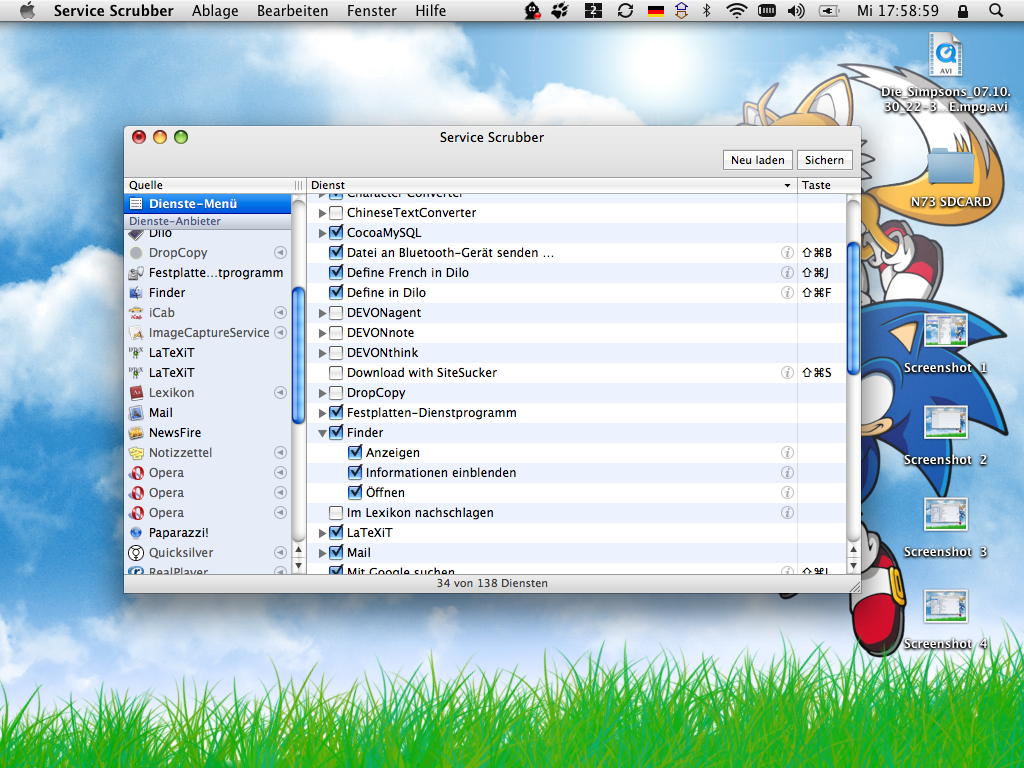Click the Mail icon in the source list
Image resolution: width=1024 pixels, height=768 pixels.
click(x=136, y=413)
